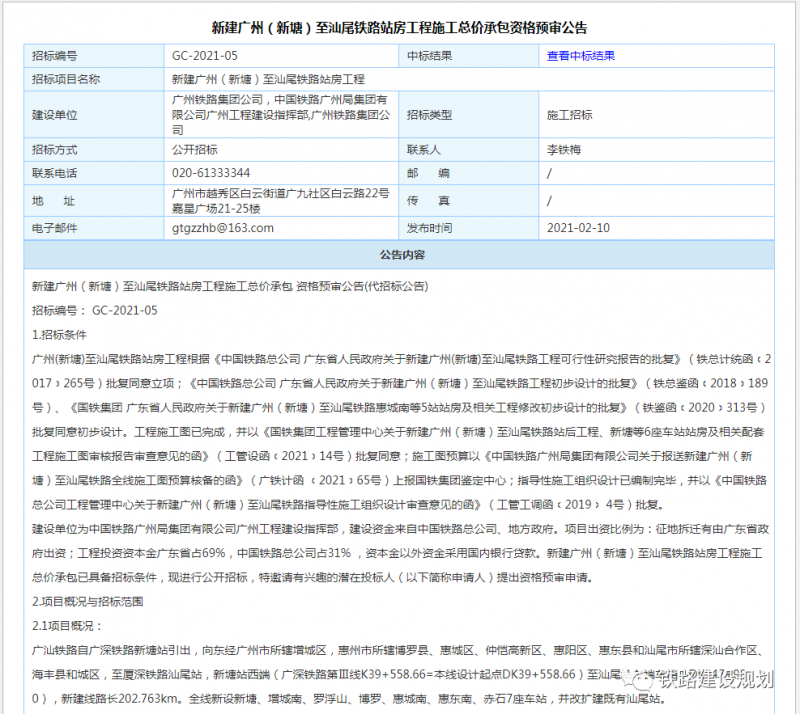This screenshot has height=714, width=800.
Task: Select the 招标编号 label cell in the table
Action: (x=94, y=56)
